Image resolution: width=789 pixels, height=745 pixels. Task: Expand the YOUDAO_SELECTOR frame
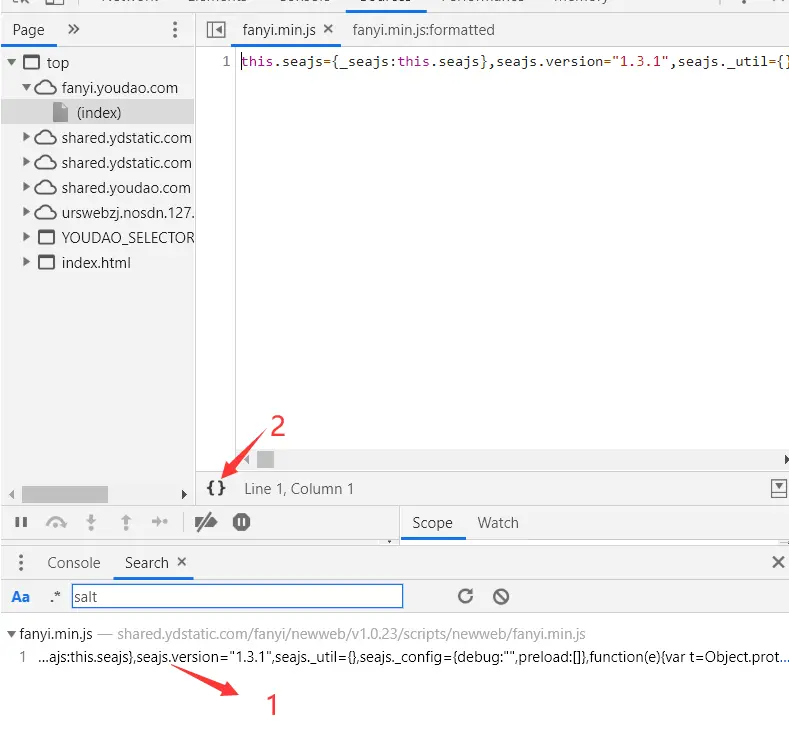(26, 236)
